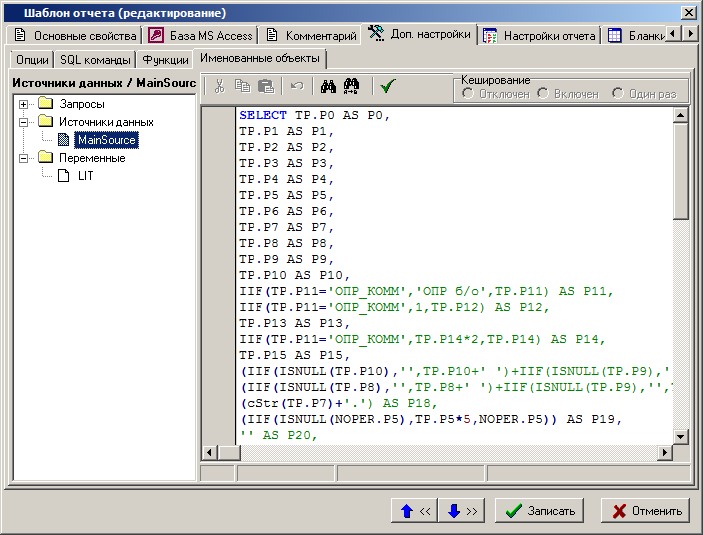Click the green checkmark validate icon
The width and height of the screenshot is (703, 535).
click(x=387, y=87)
